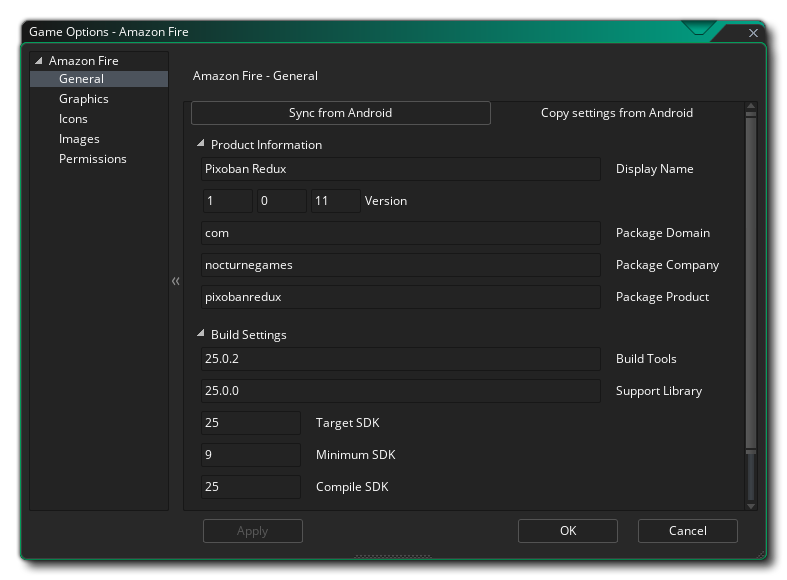Click the 'Version' label
787x580 pixels.
(385, 201)
